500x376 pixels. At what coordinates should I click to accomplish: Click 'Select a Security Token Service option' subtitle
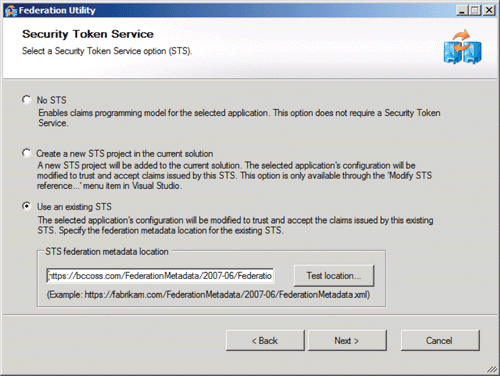tap(107, 51)
